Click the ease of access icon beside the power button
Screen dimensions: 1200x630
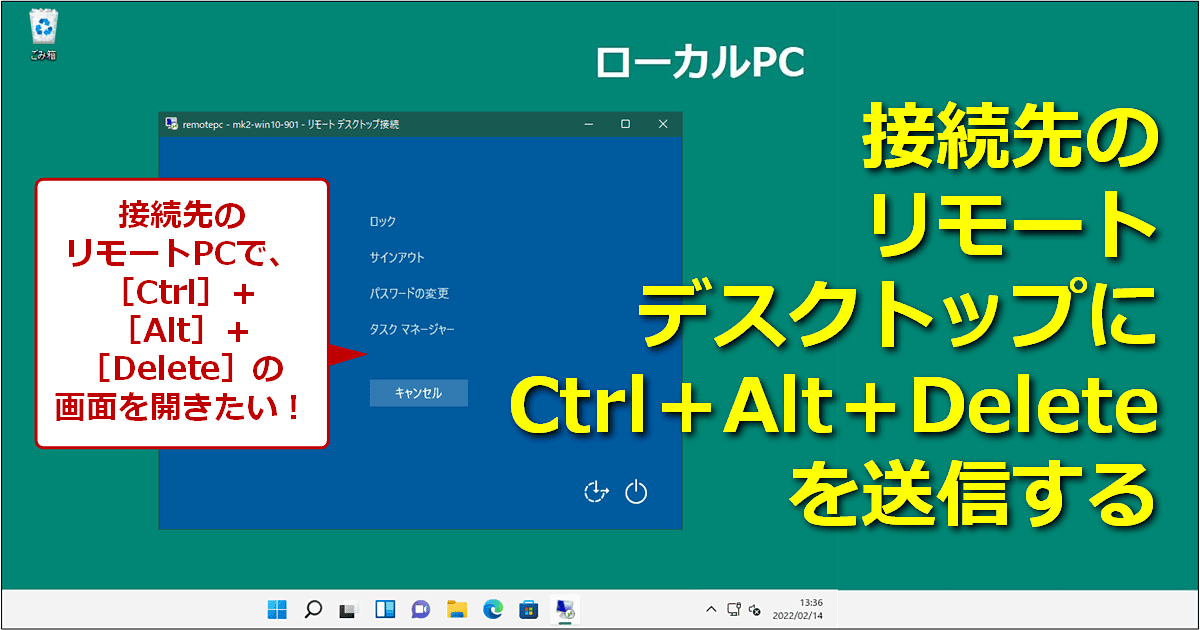[x=596, y=492]
